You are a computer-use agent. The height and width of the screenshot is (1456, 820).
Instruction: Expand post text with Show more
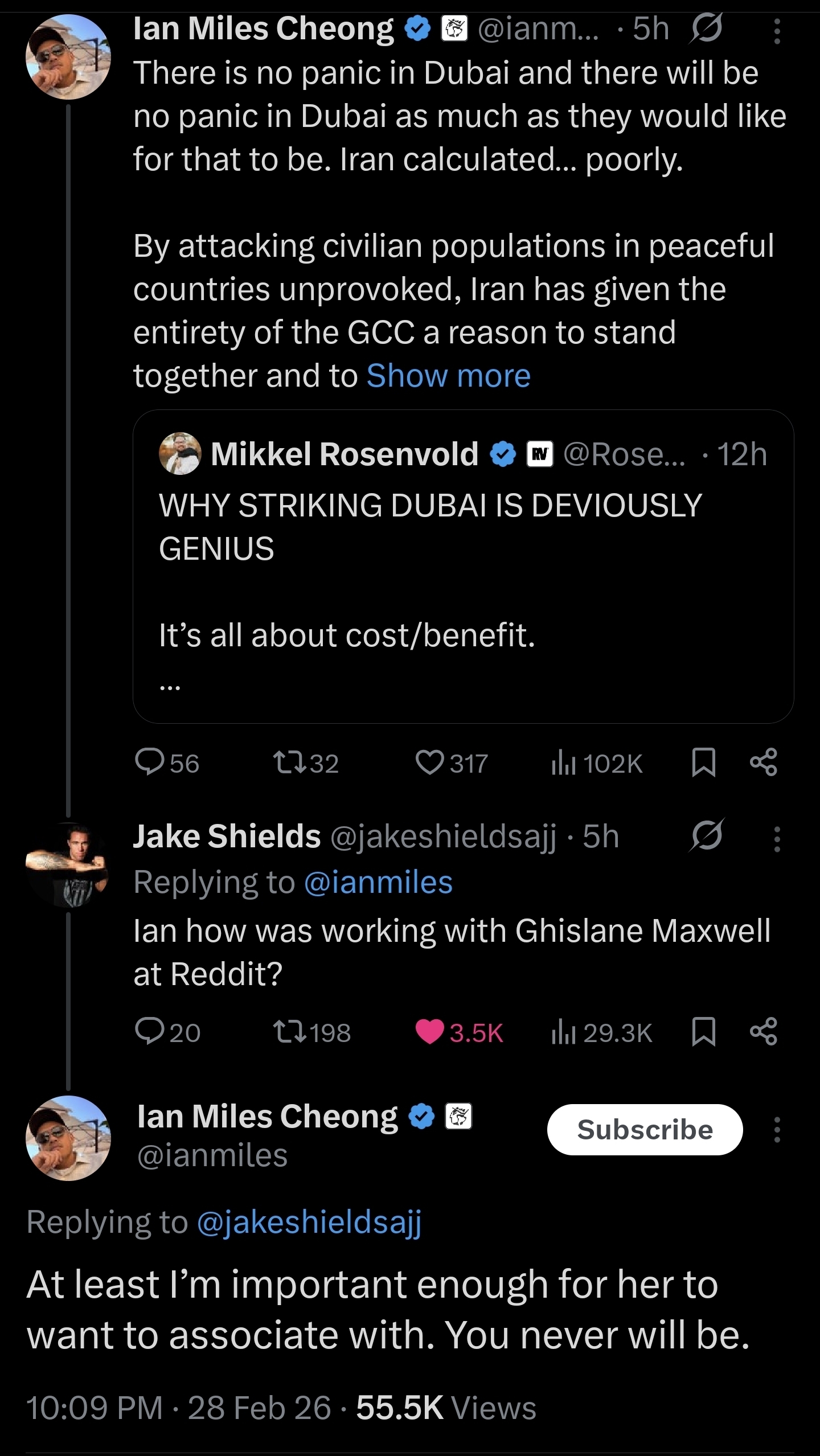click(x=449, y=376)
